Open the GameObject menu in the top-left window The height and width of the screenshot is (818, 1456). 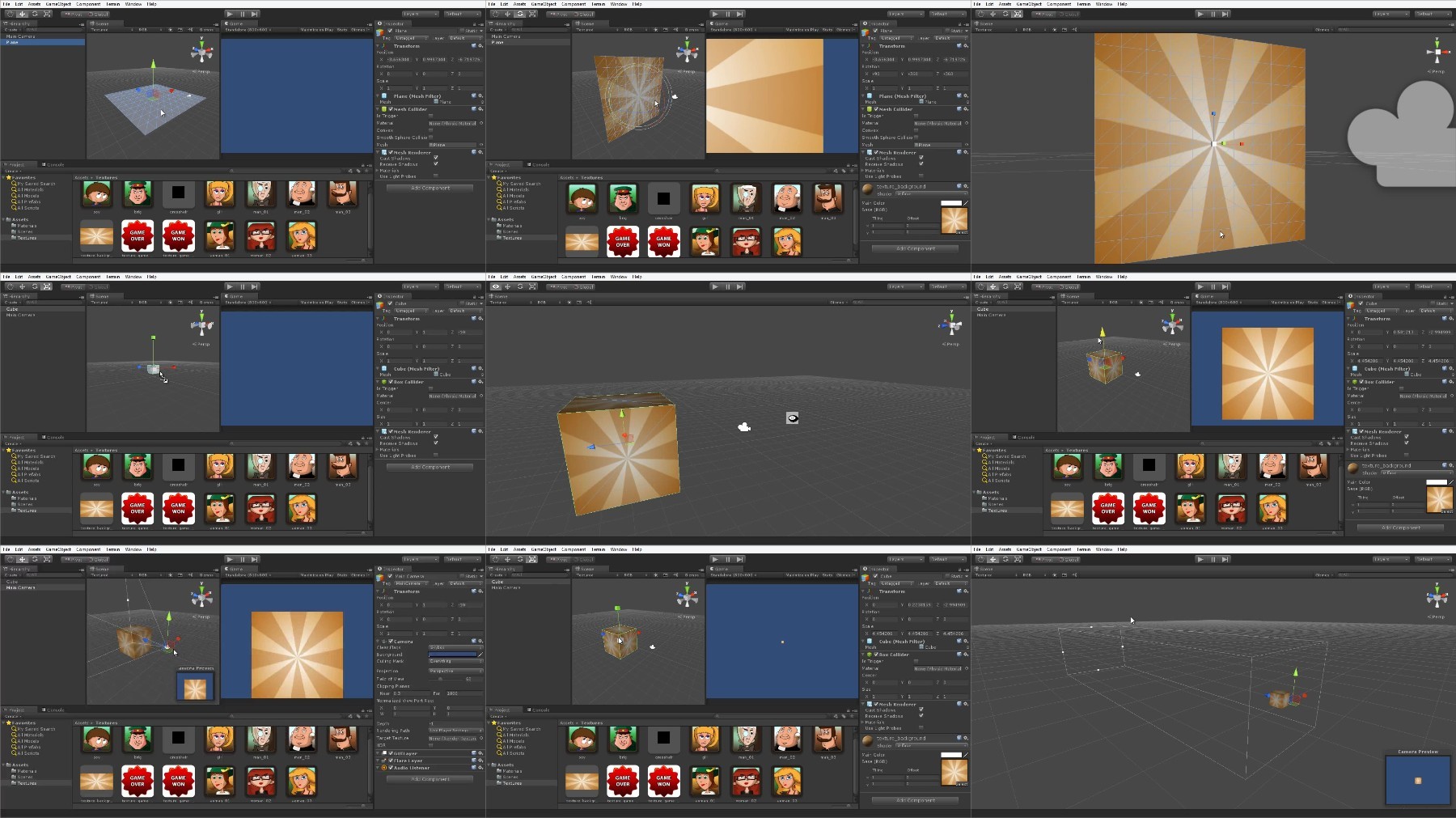tap(58, 4)
